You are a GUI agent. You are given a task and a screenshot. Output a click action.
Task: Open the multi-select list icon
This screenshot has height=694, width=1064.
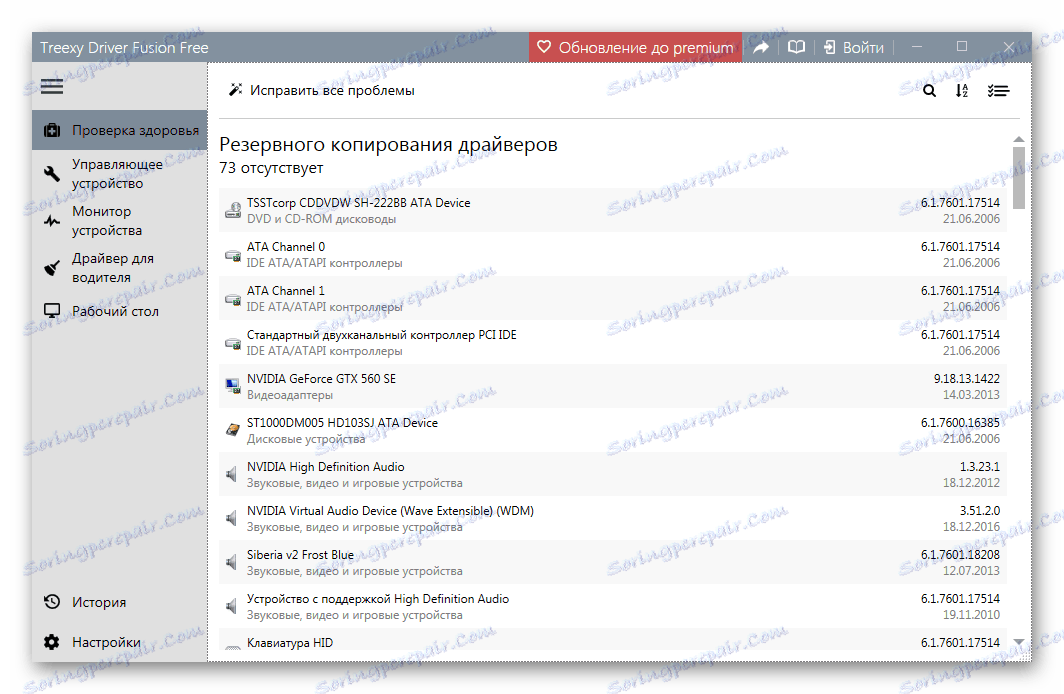click(998, 90)
